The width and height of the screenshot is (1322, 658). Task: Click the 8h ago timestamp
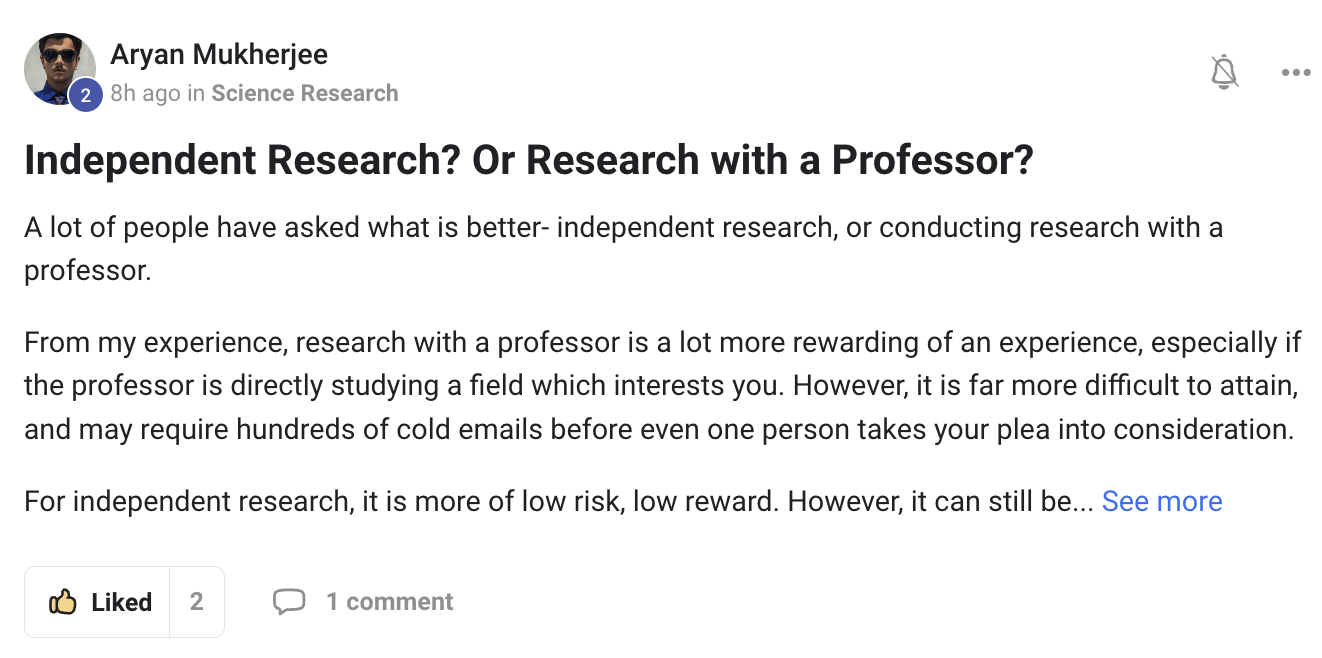tap(146, 94)
